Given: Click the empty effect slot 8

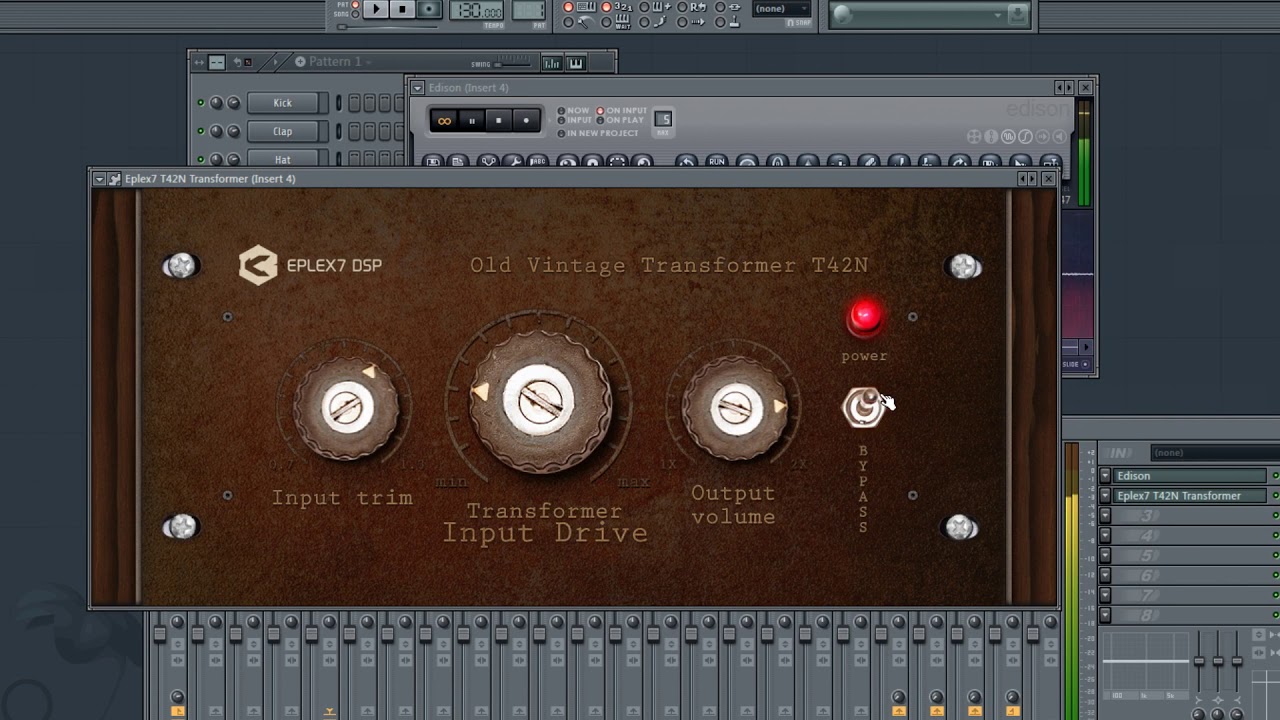Looking at the screenshot, I should coord(1190,616).
